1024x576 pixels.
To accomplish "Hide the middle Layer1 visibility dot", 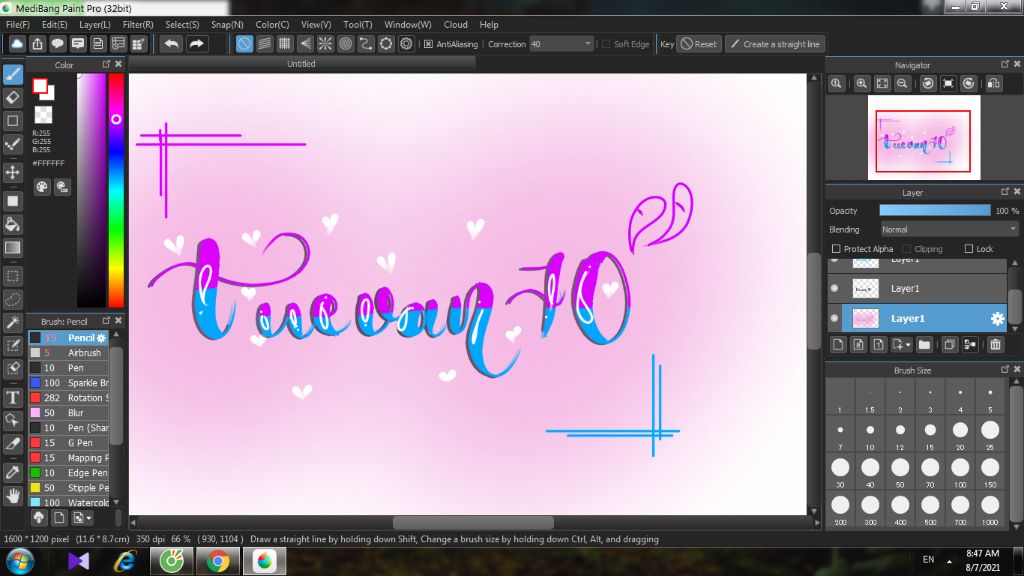I will click(835, 288).
